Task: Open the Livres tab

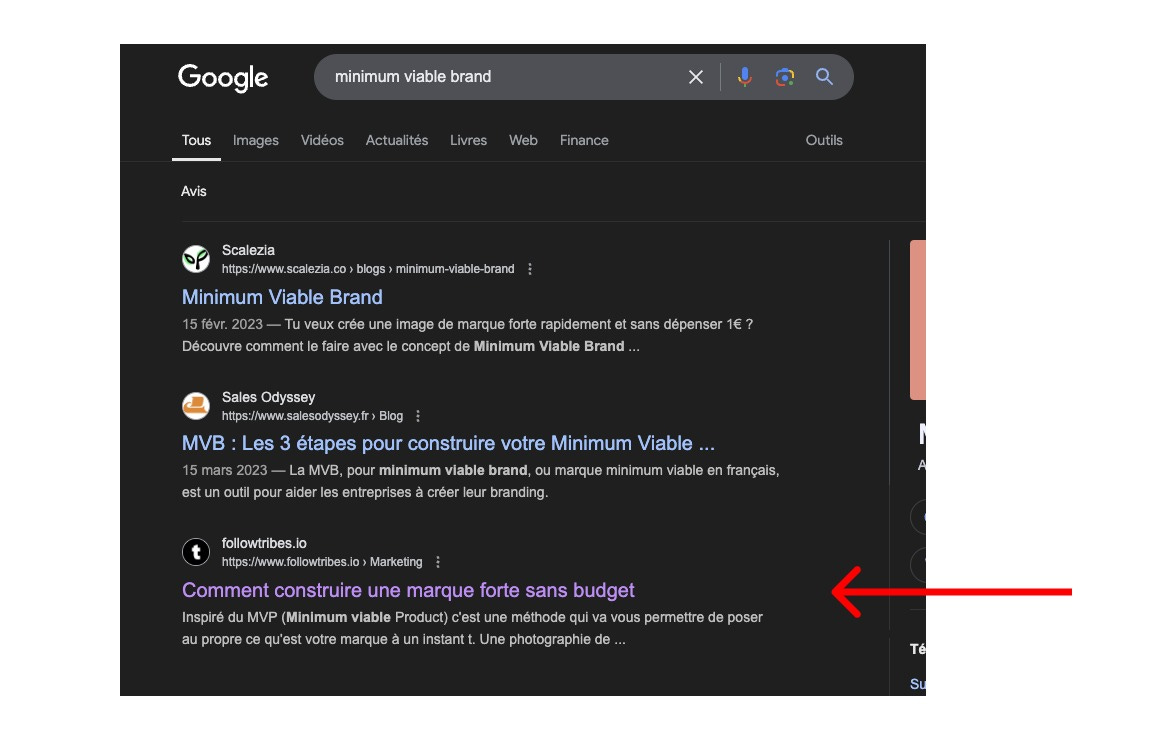Action: coord(468,140)
